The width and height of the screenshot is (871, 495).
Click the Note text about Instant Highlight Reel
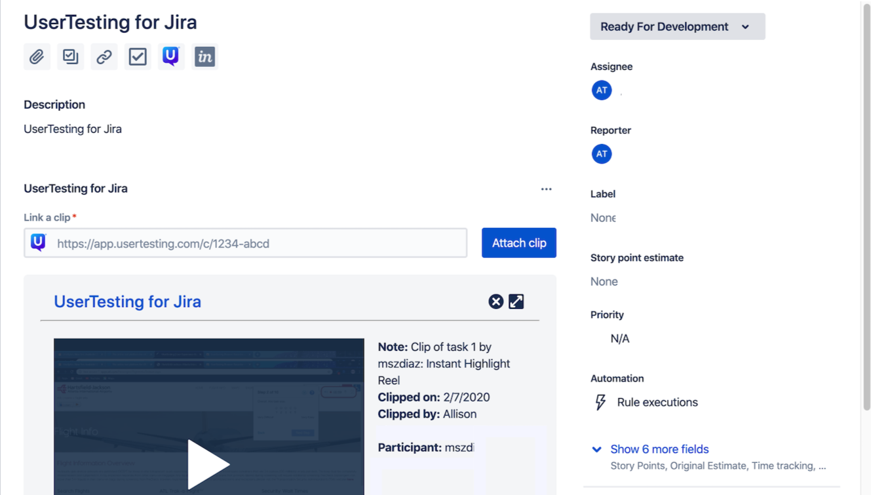click(x=444, y=363)
